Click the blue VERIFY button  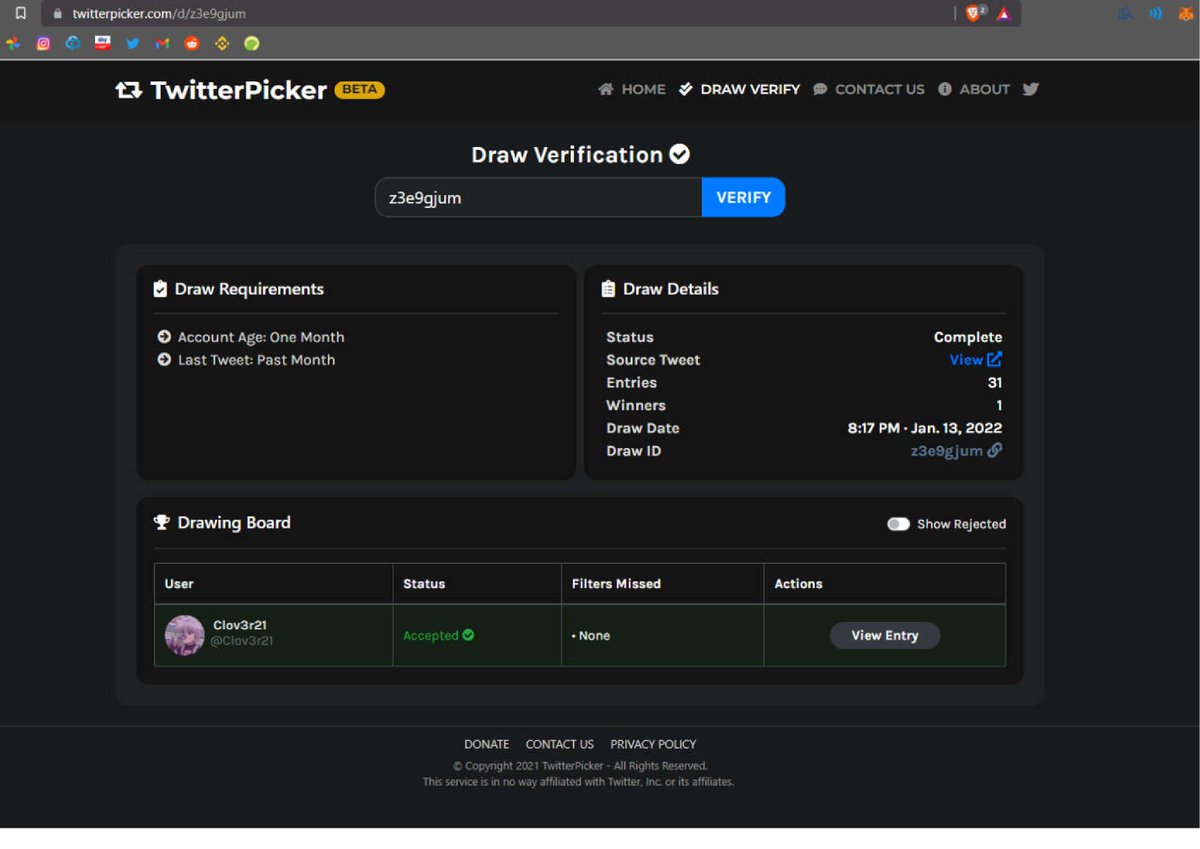(x=744, y=197)
